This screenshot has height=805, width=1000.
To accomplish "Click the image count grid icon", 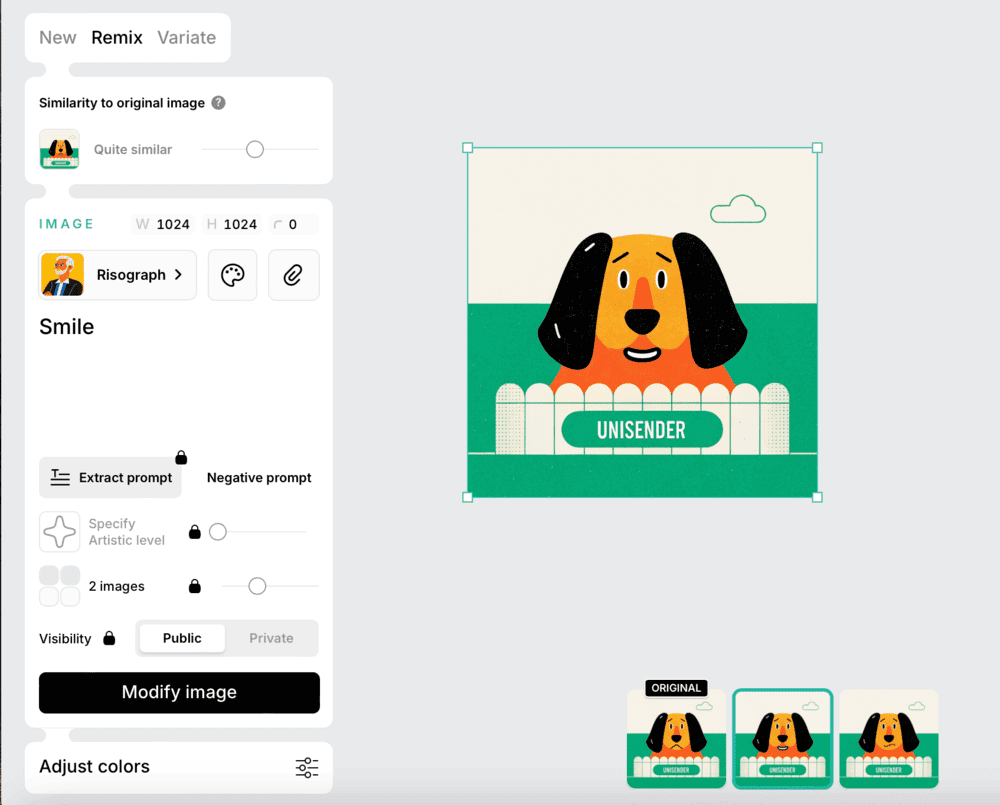I will (x=59, y=586).
